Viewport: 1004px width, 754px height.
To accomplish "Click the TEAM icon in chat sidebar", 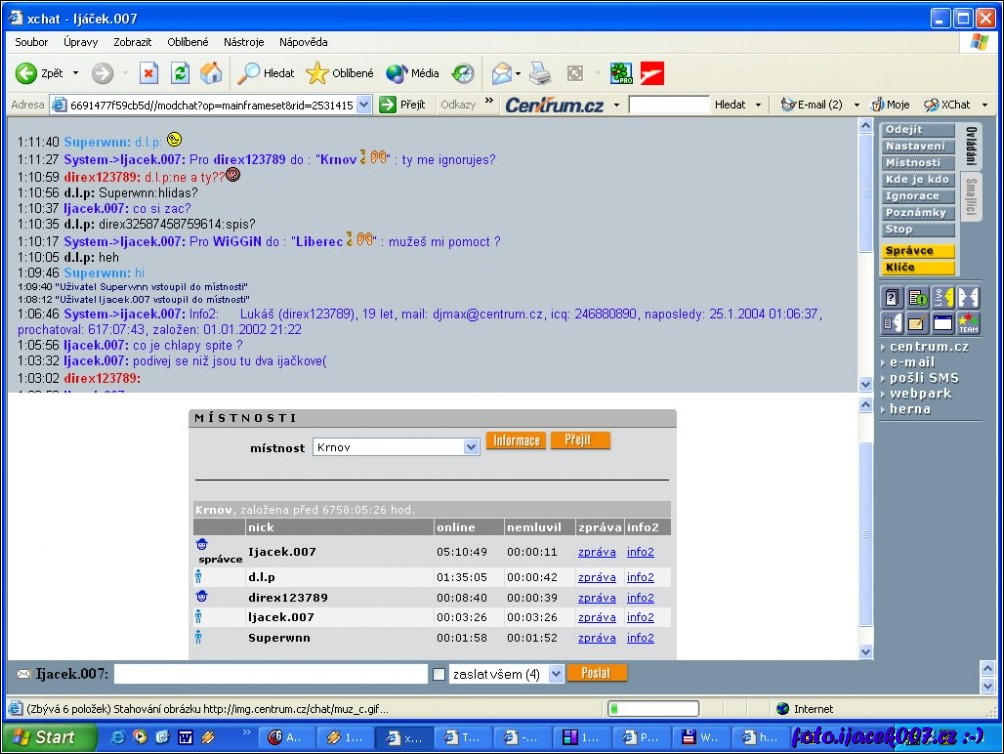I will [968, 323].
